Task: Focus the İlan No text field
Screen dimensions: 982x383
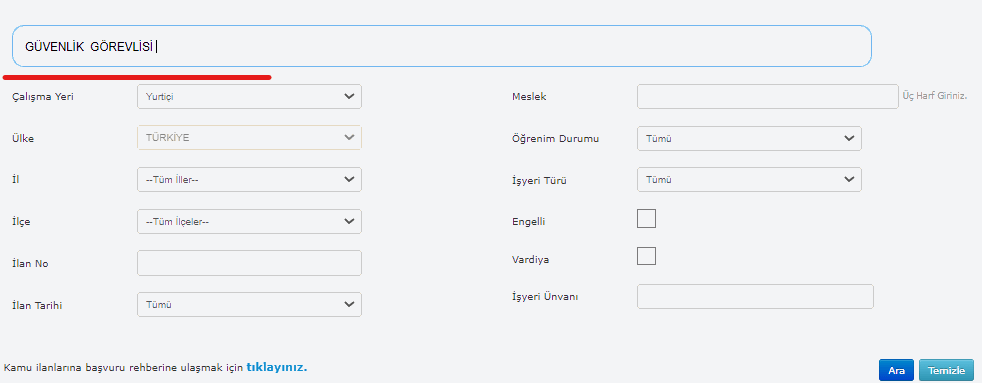Action: coord(249,263)
